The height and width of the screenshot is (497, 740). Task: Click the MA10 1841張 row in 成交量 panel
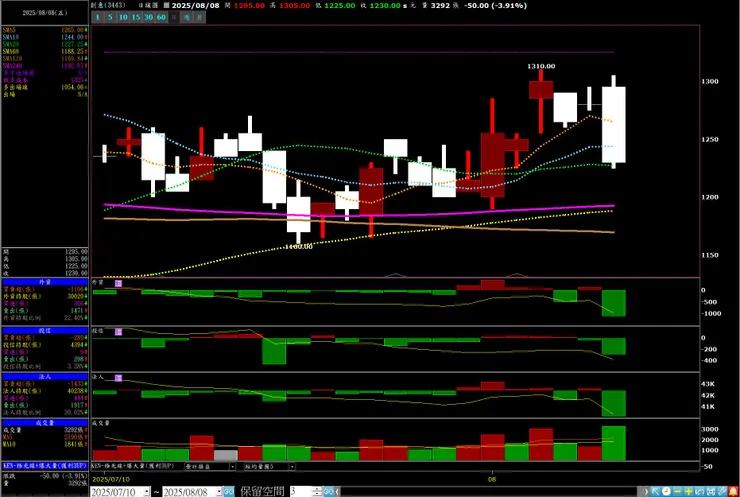[45, 444]
